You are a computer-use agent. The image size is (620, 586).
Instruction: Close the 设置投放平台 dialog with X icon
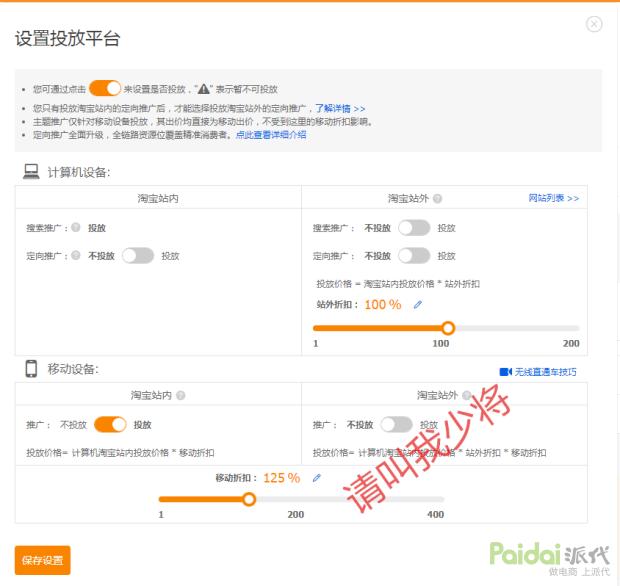tap(594, 24)
